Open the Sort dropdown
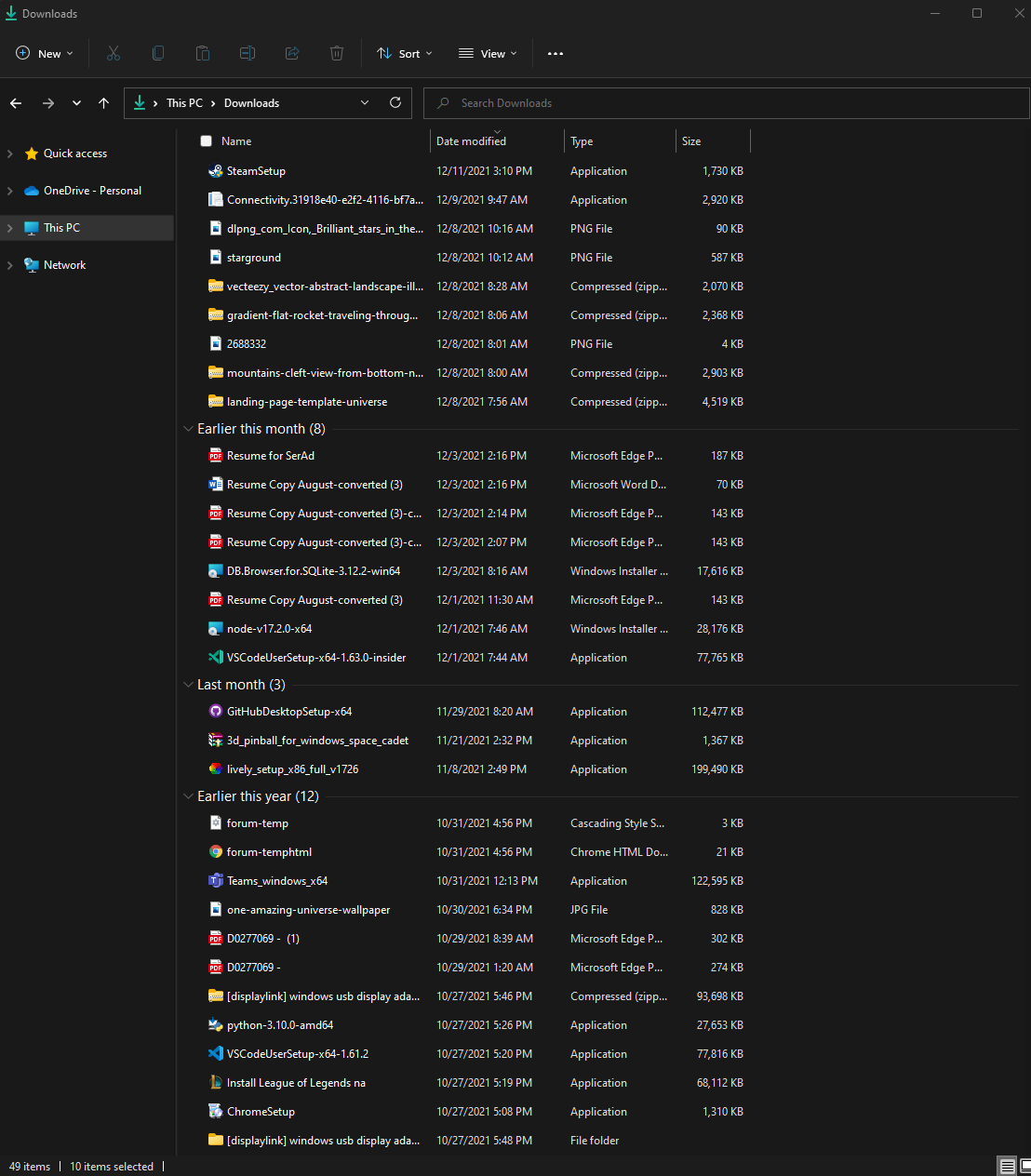Viewport: 1031px width, 1176px height. click(404, 53)
